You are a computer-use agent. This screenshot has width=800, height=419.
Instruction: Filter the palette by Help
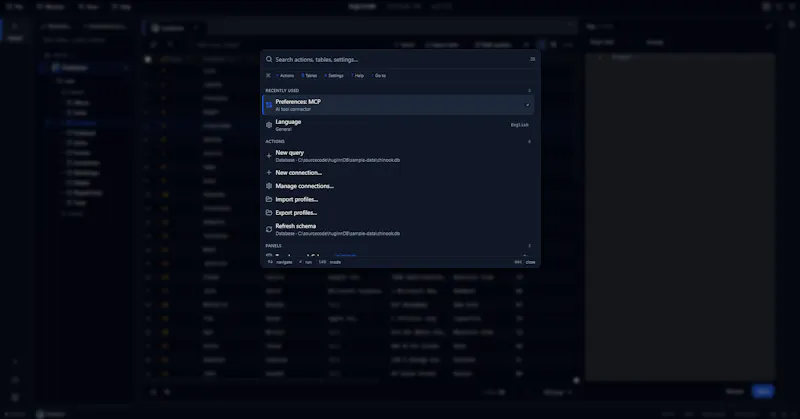coord(358,76)
